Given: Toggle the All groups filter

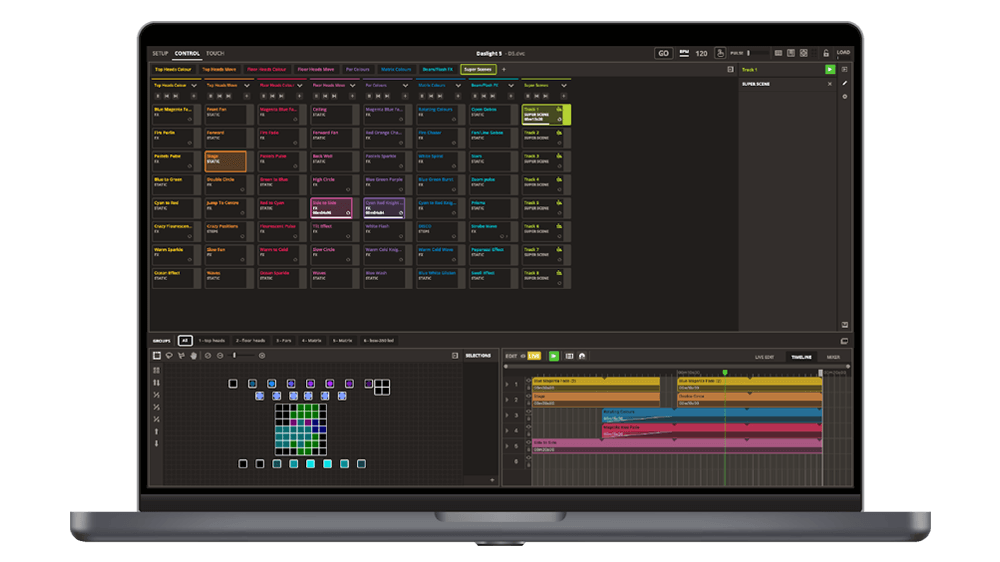Looking at the screenshot, I should click(184, 340).
